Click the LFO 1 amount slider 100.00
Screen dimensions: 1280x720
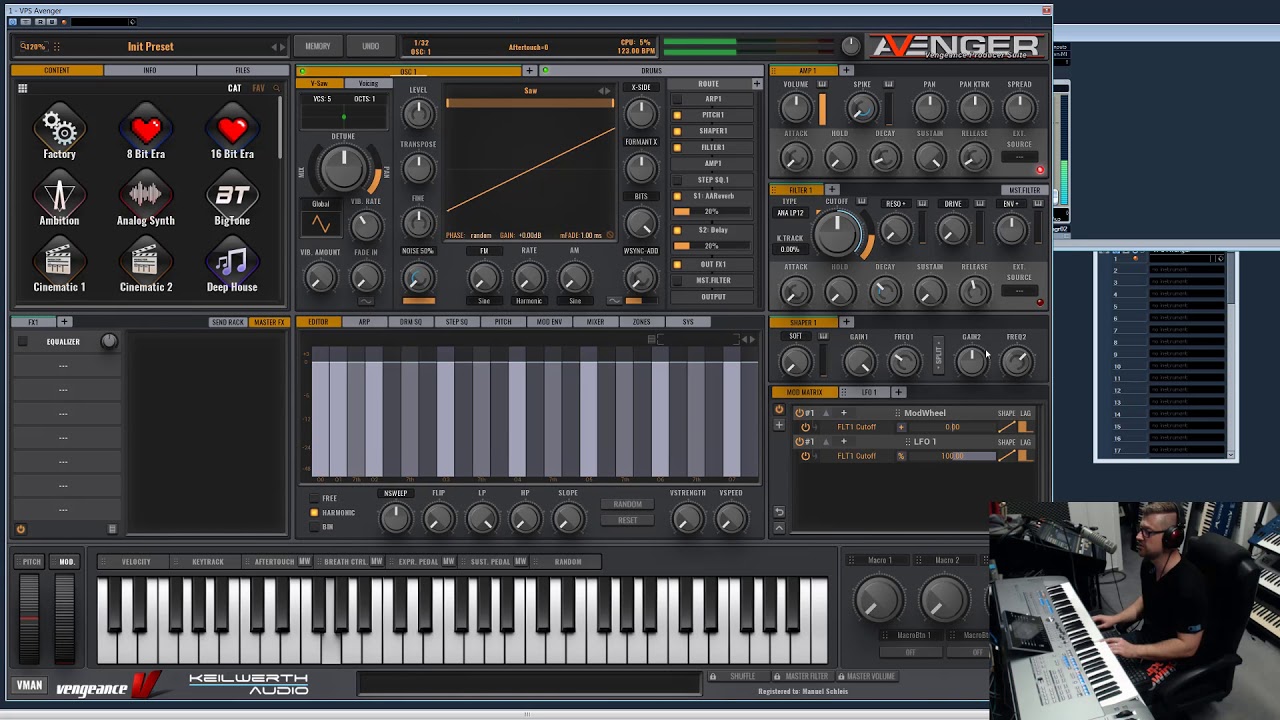pyautogui.click(x=953, y=456)
